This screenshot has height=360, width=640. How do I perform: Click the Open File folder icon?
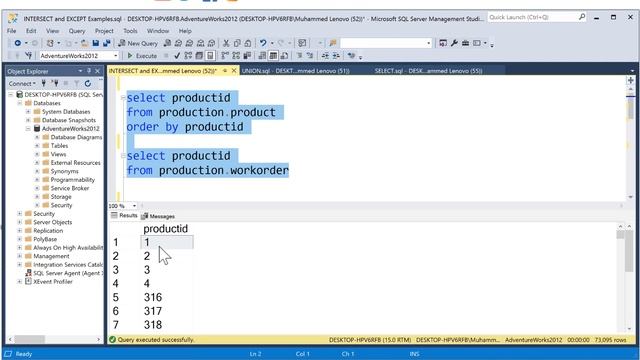(x=84, y=43)
